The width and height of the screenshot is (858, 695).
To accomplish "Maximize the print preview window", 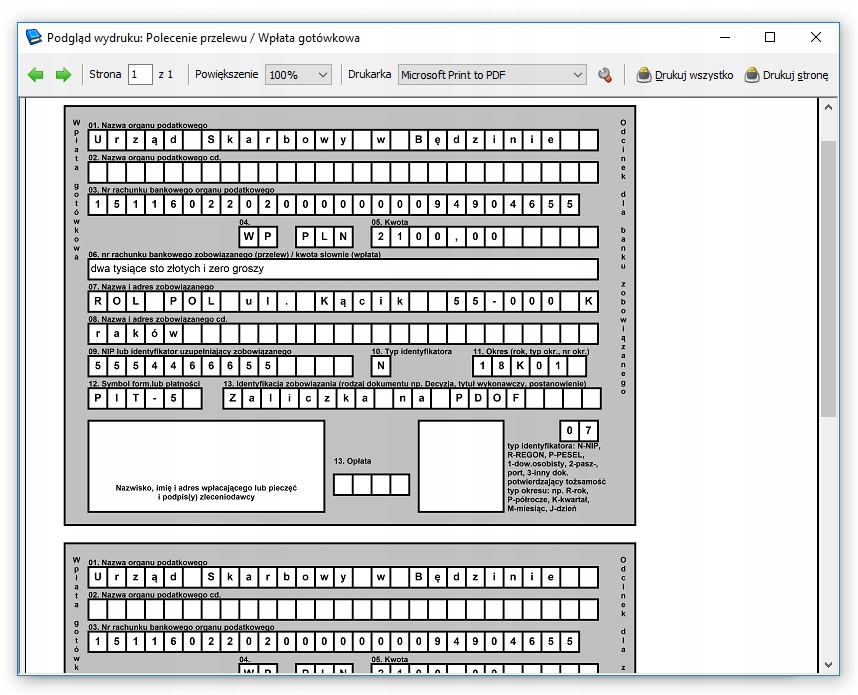I will point(770,38).
